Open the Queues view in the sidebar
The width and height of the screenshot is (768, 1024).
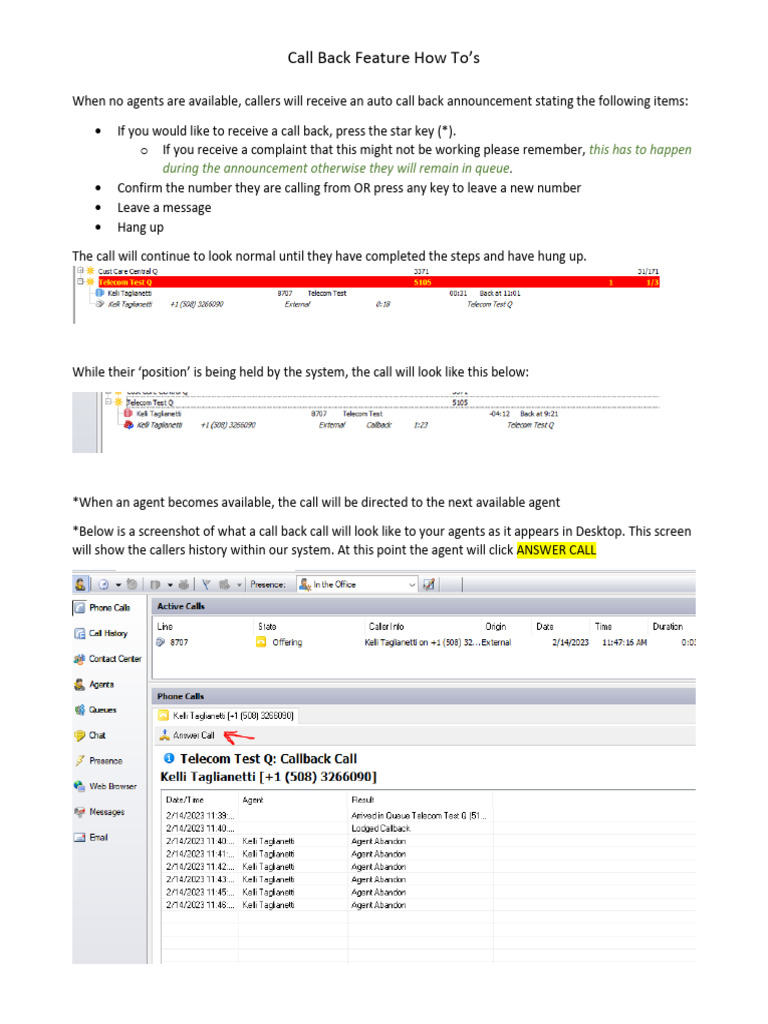95,709
